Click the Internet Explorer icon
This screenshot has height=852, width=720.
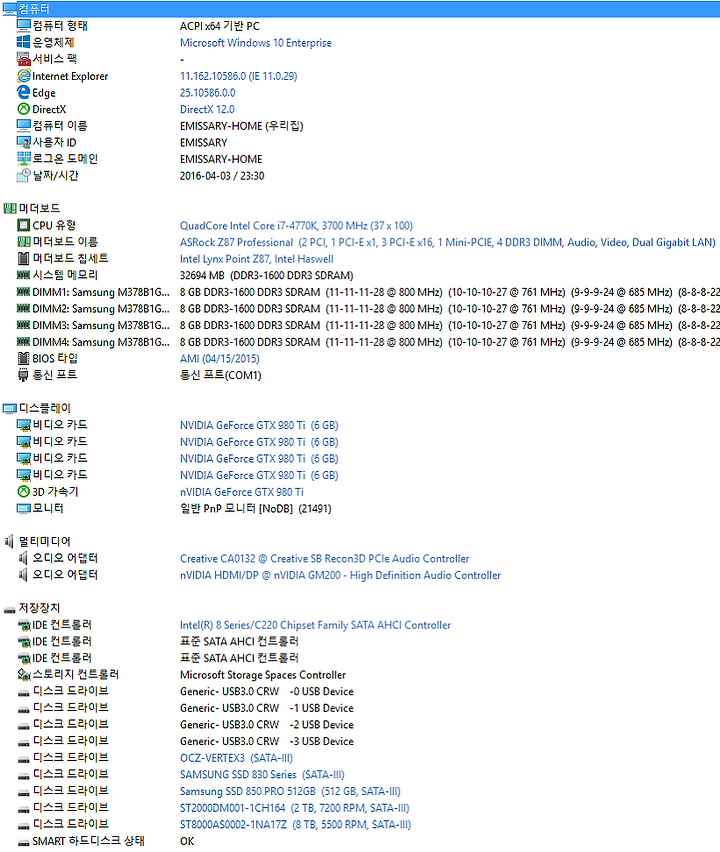click(x=23, y=76)
